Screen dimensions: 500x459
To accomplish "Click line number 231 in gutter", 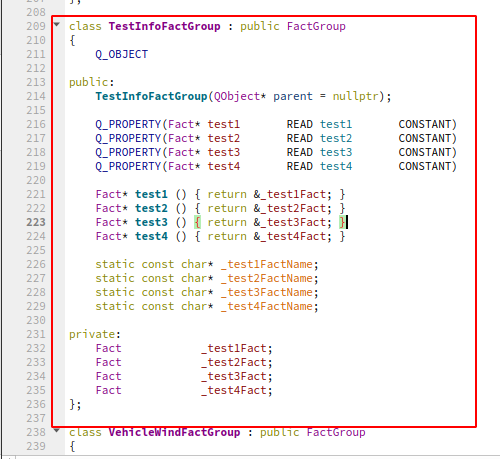I will pyautogui.click(x=36, y=334).
